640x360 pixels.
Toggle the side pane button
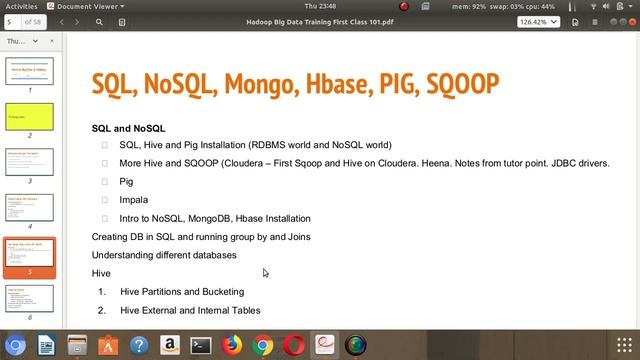point(122,22)
